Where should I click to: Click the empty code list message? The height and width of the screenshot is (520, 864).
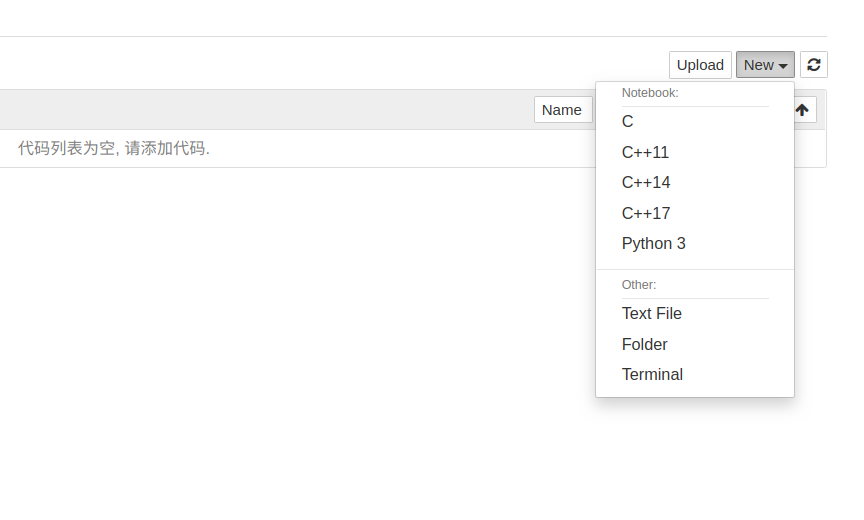(114, 148)
